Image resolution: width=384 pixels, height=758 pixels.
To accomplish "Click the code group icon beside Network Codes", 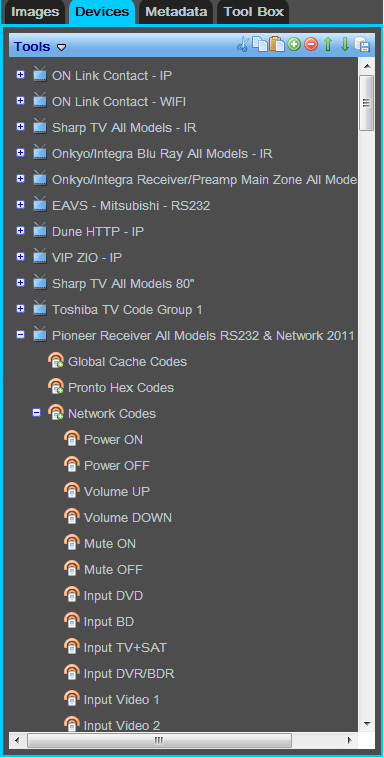I will coord(56,413).
